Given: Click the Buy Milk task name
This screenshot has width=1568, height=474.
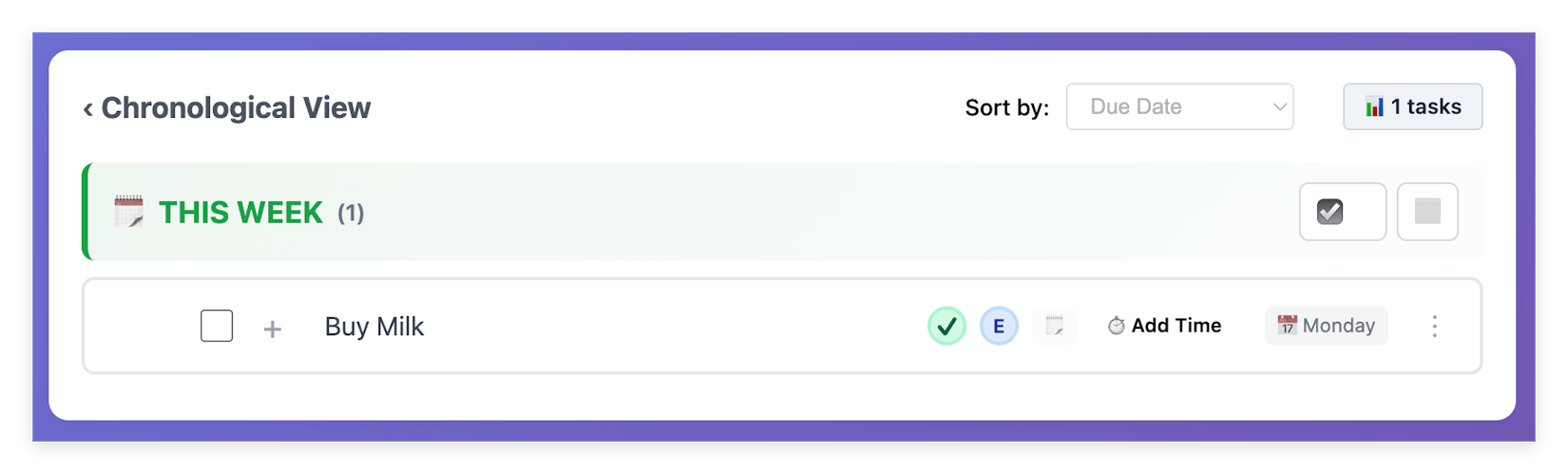Looking at the screenshot, I should point(374,327).
